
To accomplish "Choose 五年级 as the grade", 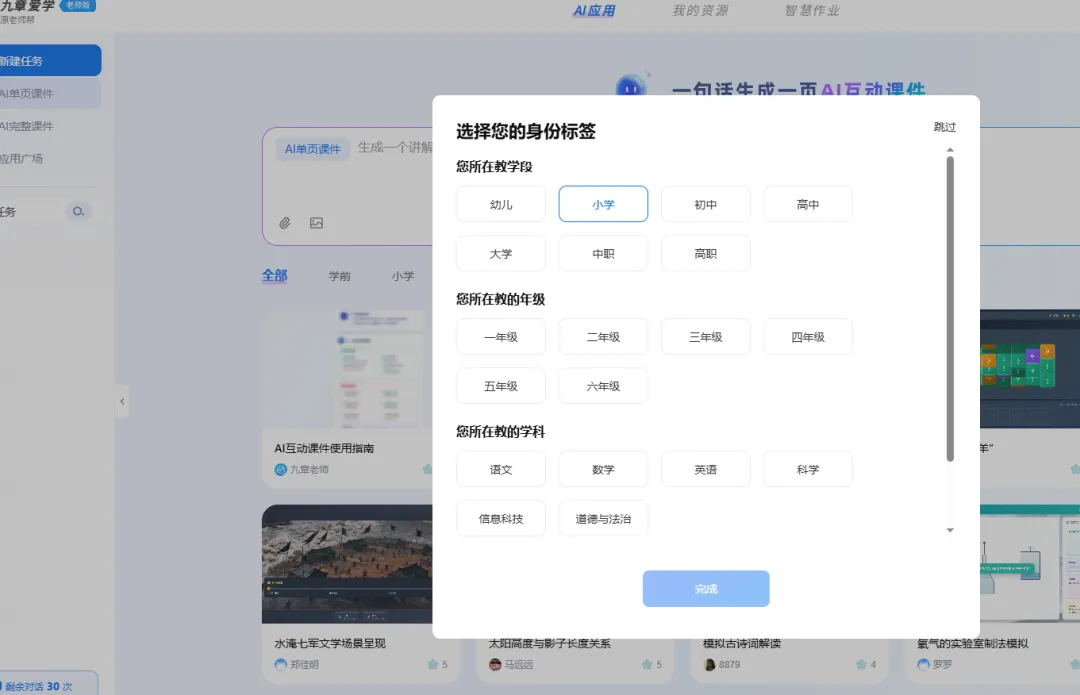I will (x=501, y=386).
